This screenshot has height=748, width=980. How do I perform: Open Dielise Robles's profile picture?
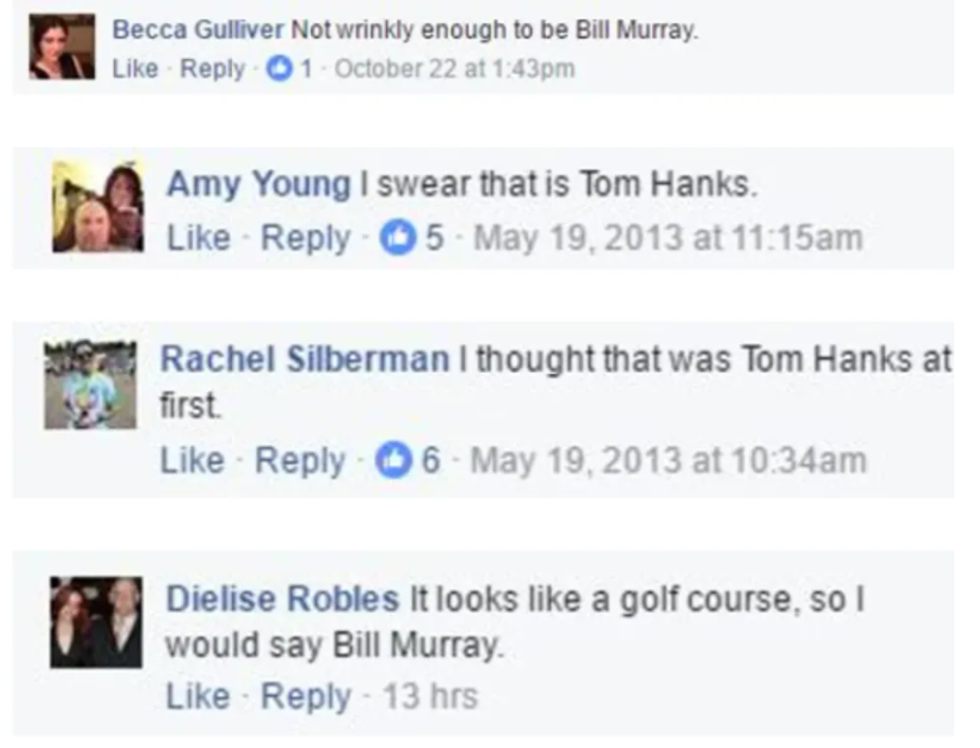pyautogui.click(x=97, y=622)
